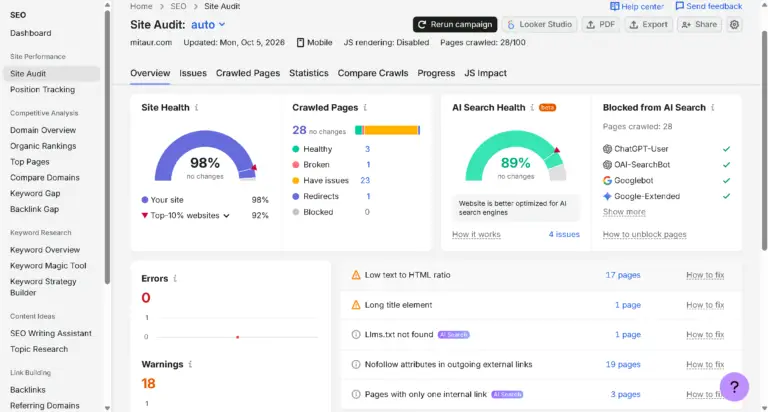Click the PDF export button
The width and height of the screenshot is (768, 412).
(600, 24)
